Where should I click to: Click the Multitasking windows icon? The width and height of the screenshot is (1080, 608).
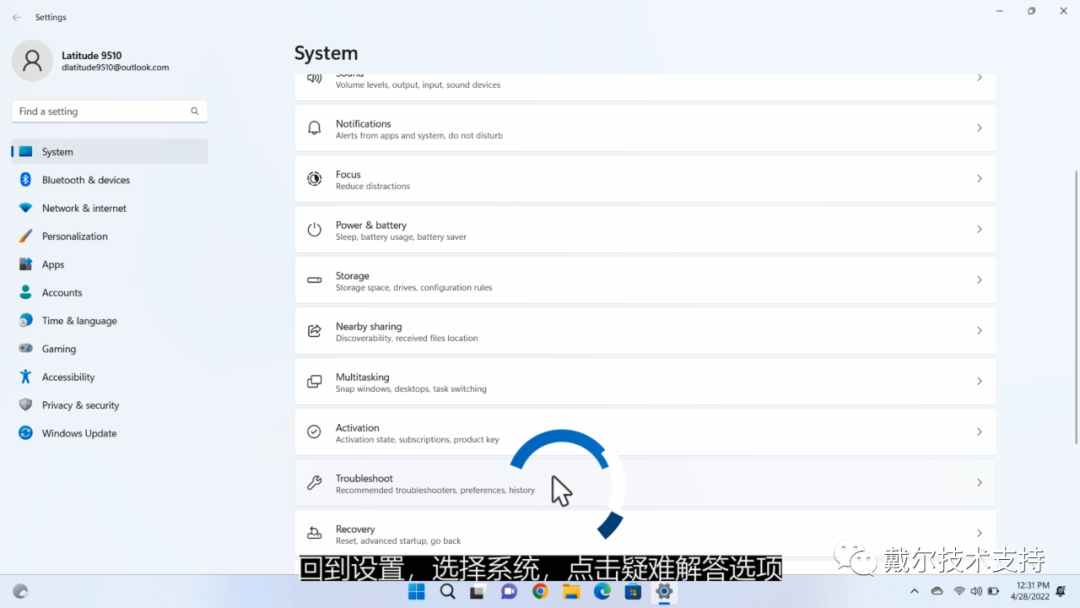314,381
